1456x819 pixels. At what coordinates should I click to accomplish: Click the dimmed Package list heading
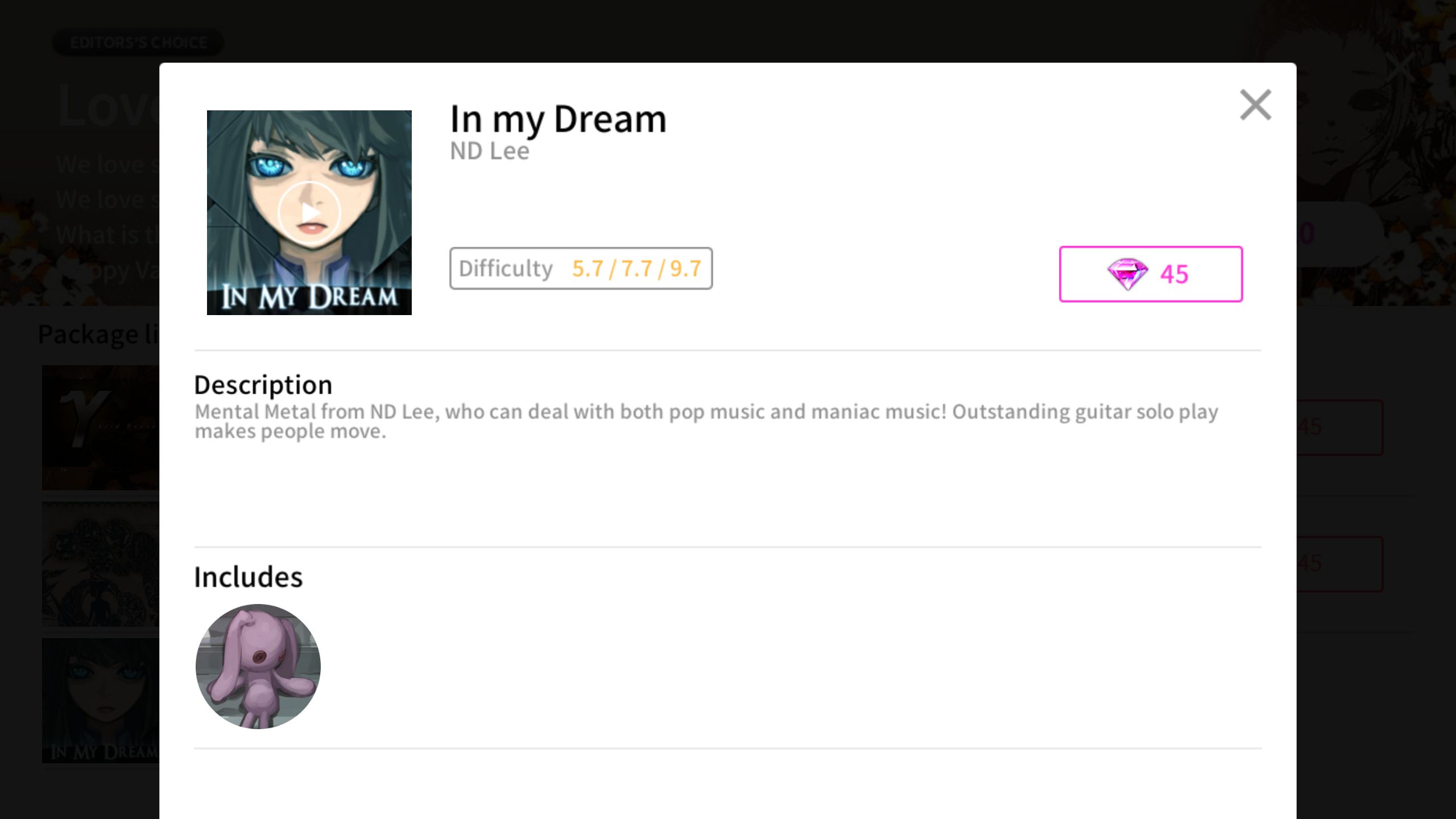click(x=98, y=334)
